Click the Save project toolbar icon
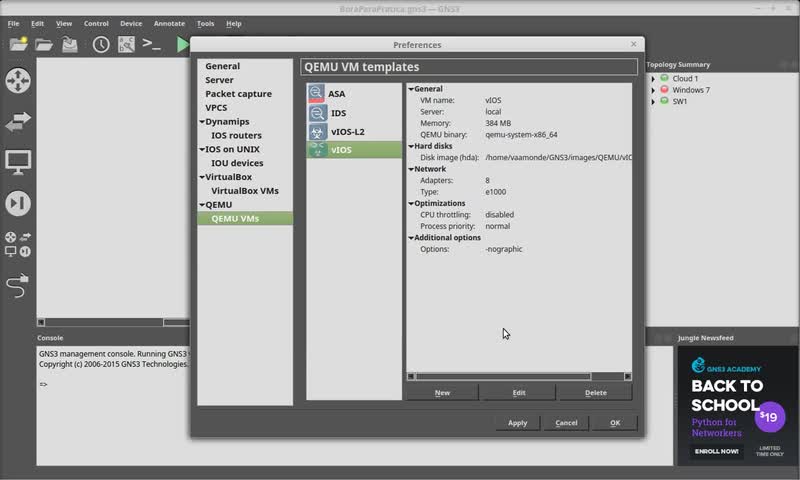The image size is (800, 480). pos(70,45)
